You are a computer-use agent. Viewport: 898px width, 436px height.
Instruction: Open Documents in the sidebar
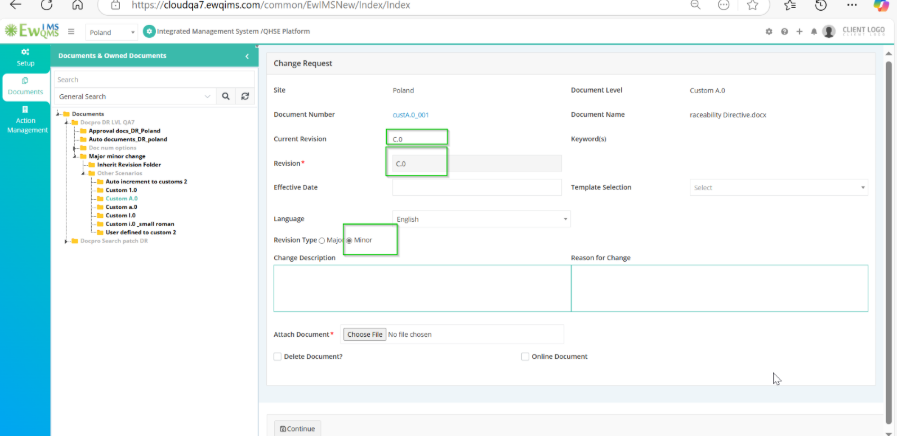coord(25,86)
